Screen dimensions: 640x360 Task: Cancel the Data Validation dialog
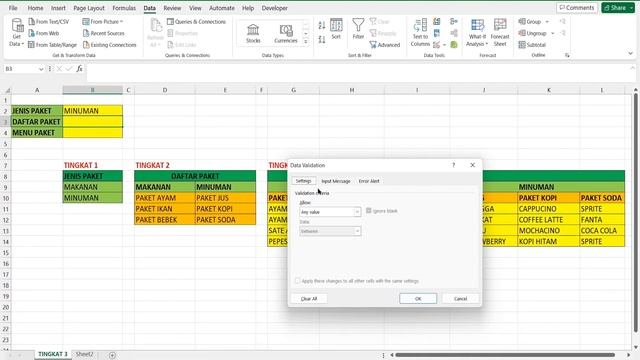coord(460,298)
